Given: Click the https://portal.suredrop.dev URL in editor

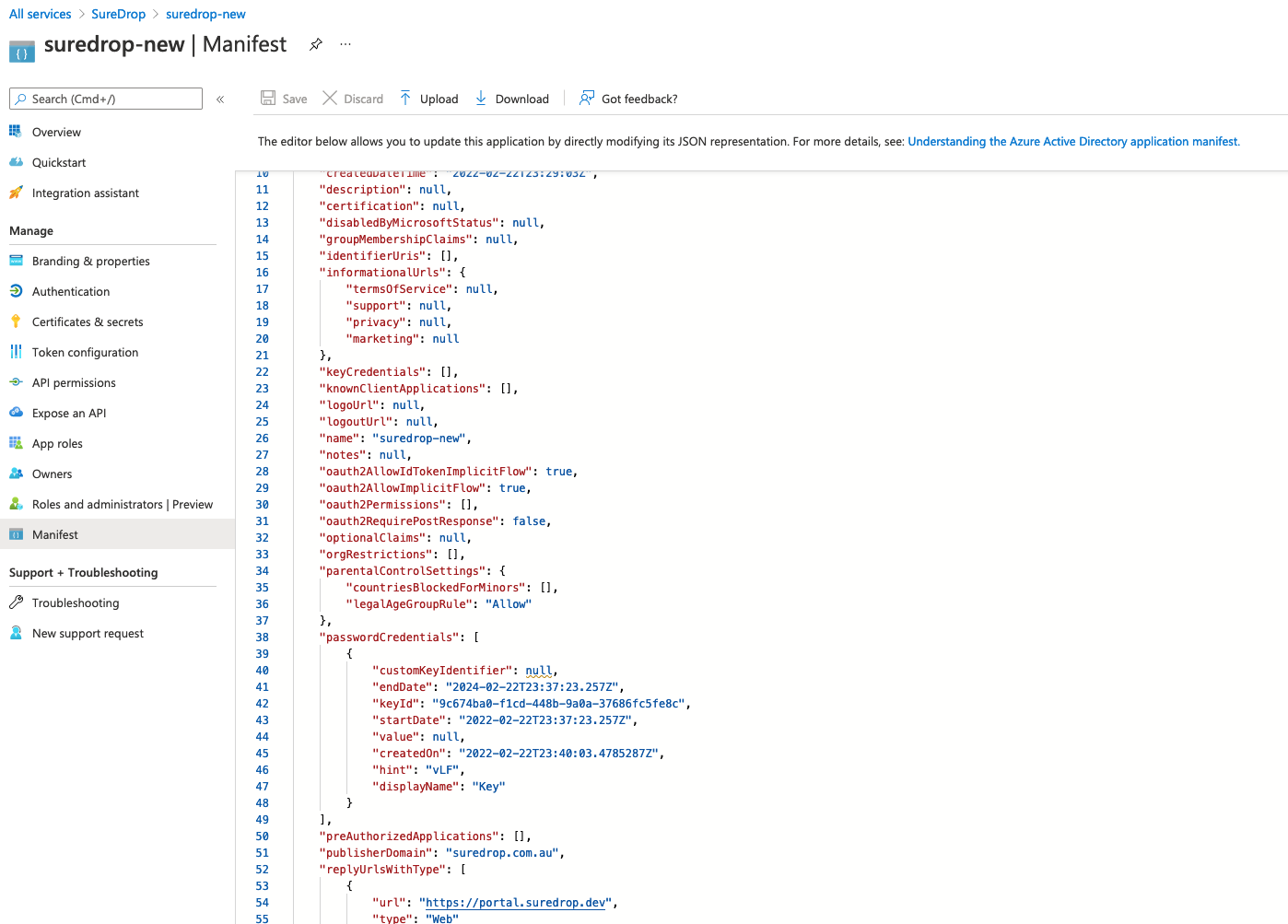Looking at the screenshot, I should pyautogui.click(x=516, y=903).
